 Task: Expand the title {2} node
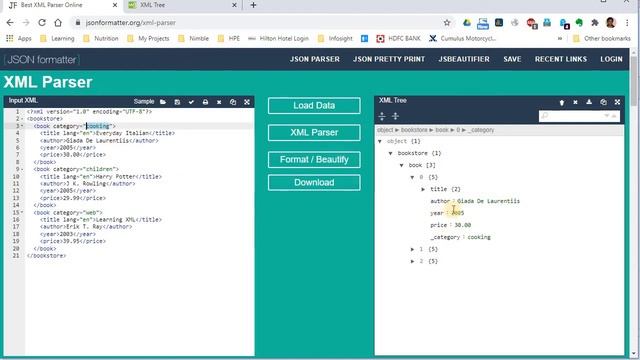point(423,189)
